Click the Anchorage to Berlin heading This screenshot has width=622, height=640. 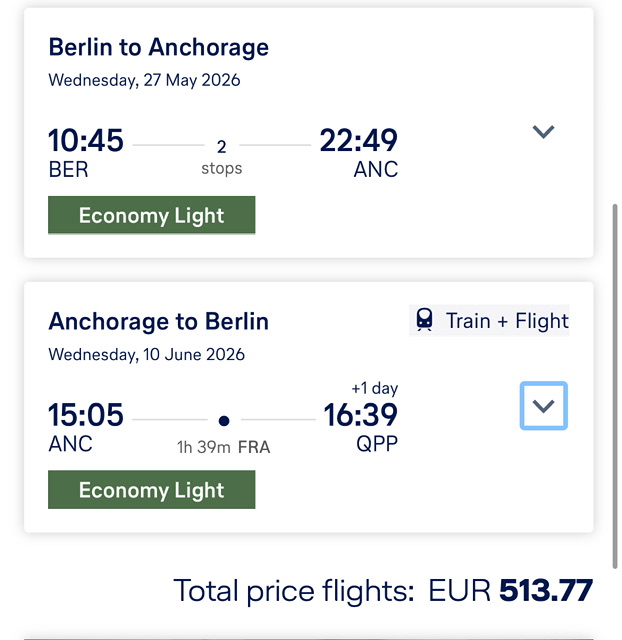[159, 322]
